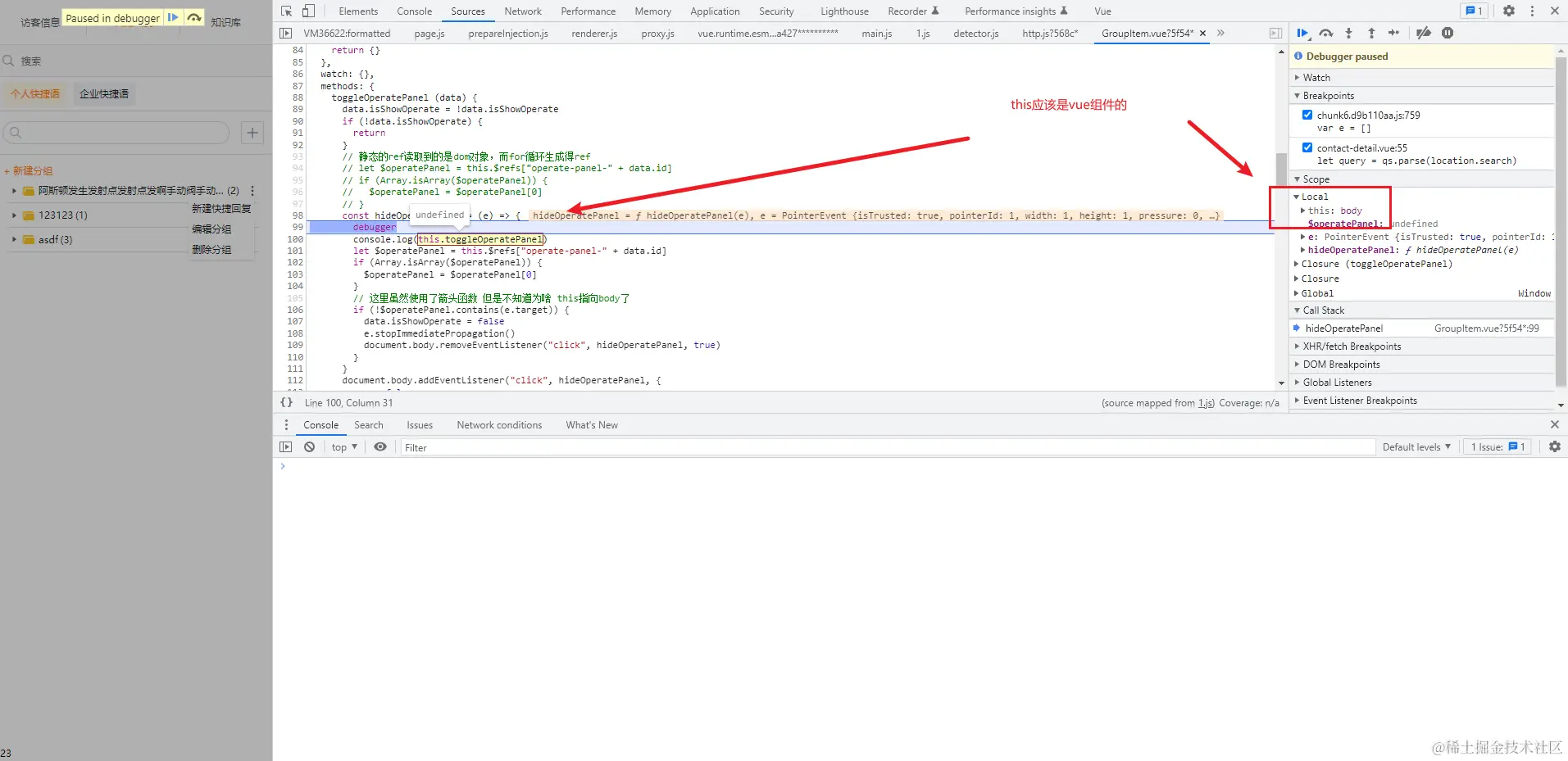Viewport: 1568px width, 761px height.
Task: Open the Application panel
Action: (715, 11)
